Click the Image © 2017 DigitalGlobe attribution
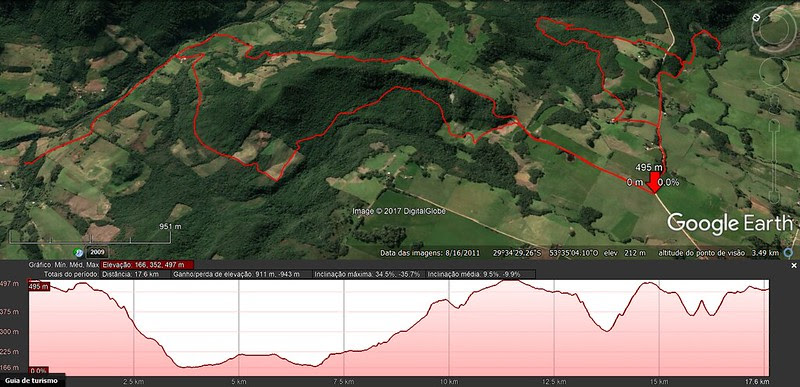The image size is (800, 387). click(399, 211)
